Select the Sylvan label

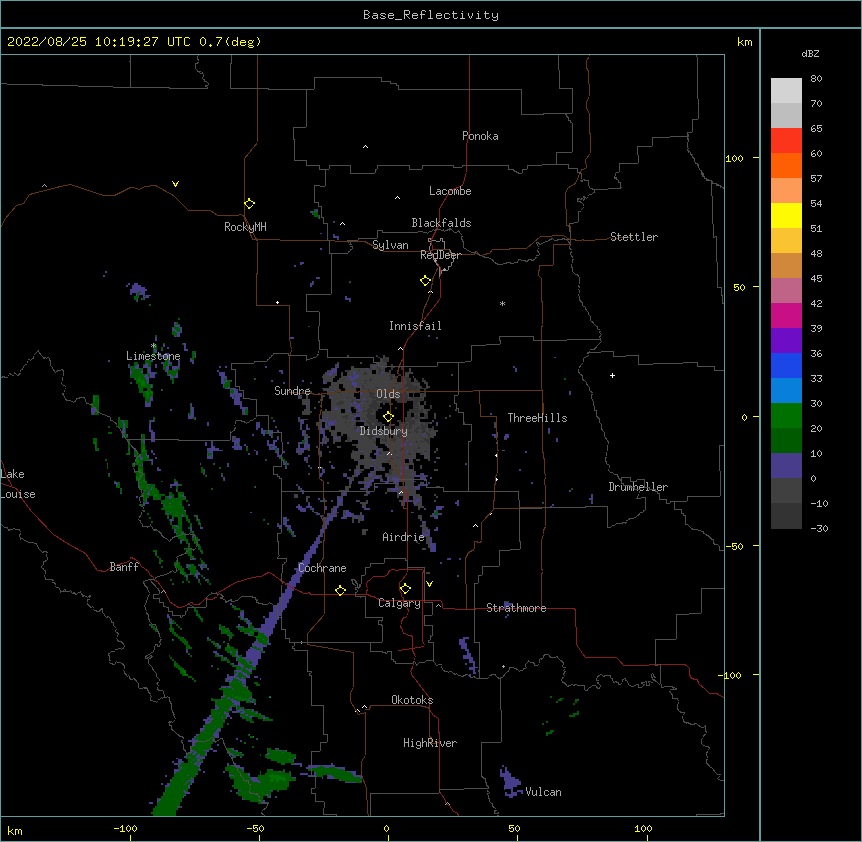click(x=390, y=245)
